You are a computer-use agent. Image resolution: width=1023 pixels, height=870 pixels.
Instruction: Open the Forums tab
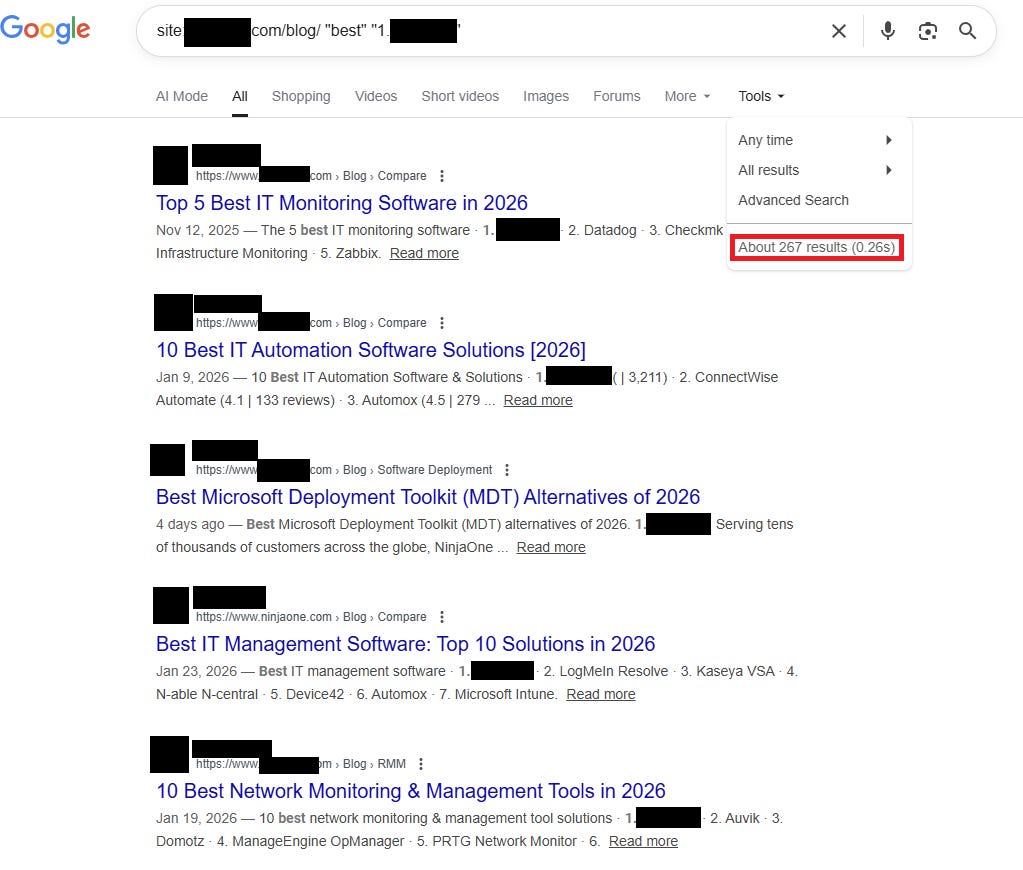pyautogui.click(x=617, y=97)
